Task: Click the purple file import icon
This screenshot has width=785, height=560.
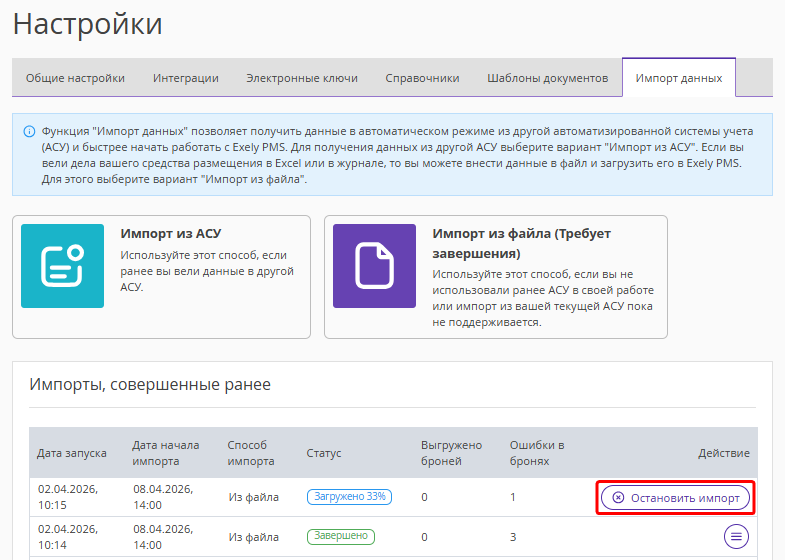Action: (x=374, y=266)
